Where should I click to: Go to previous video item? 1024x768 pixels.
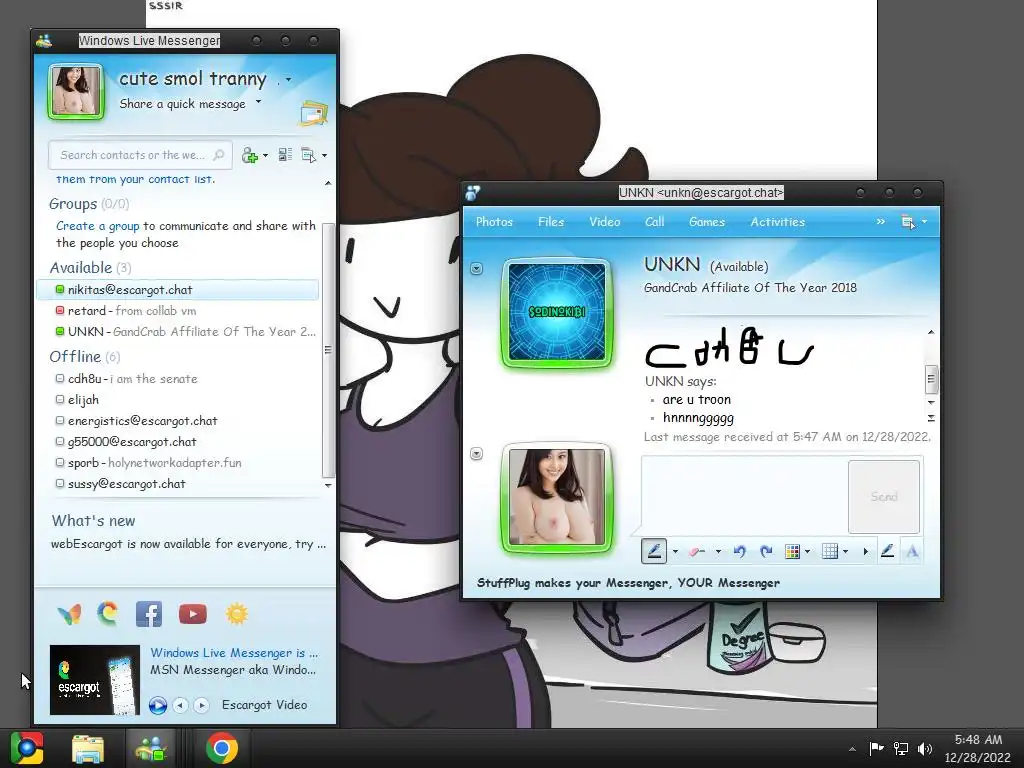(180, 705)
